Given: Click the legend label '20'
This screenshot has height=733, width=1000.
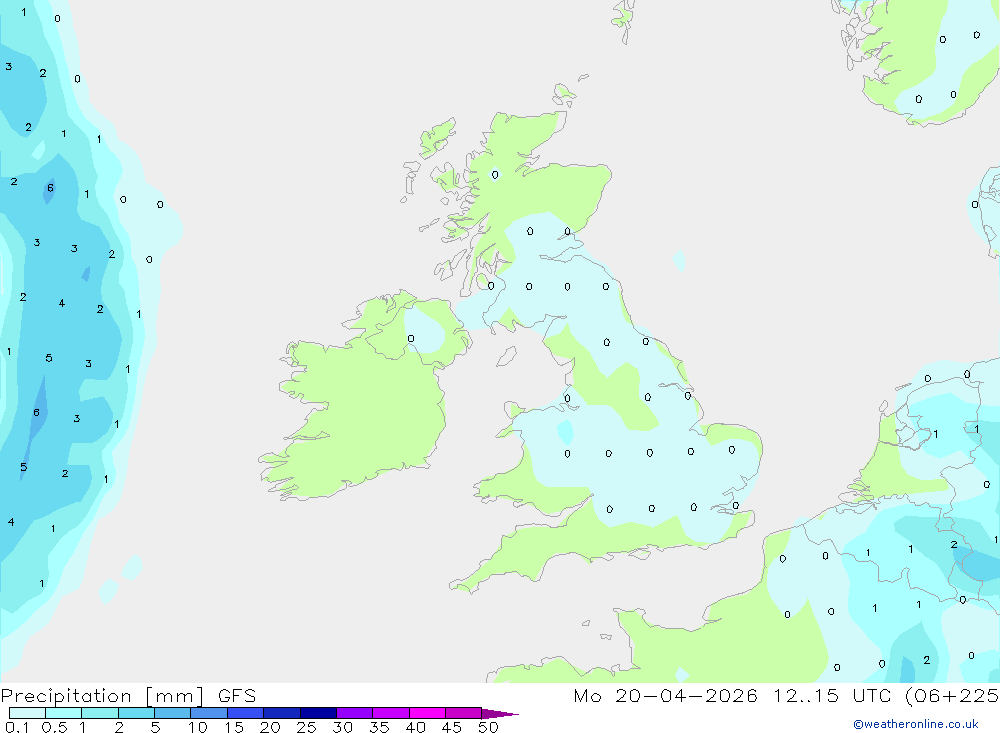Looking at the screenshot, I should tap(270, 727).
